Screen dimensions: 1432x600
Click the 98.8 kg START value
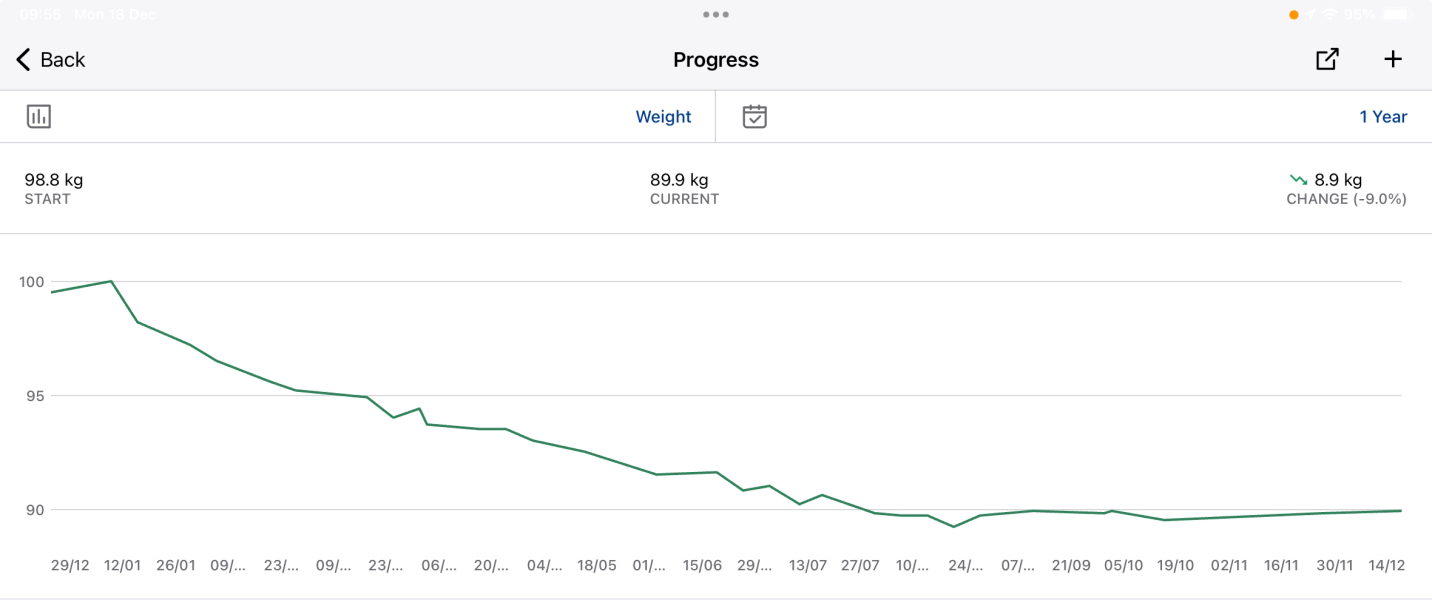point(53,180)
